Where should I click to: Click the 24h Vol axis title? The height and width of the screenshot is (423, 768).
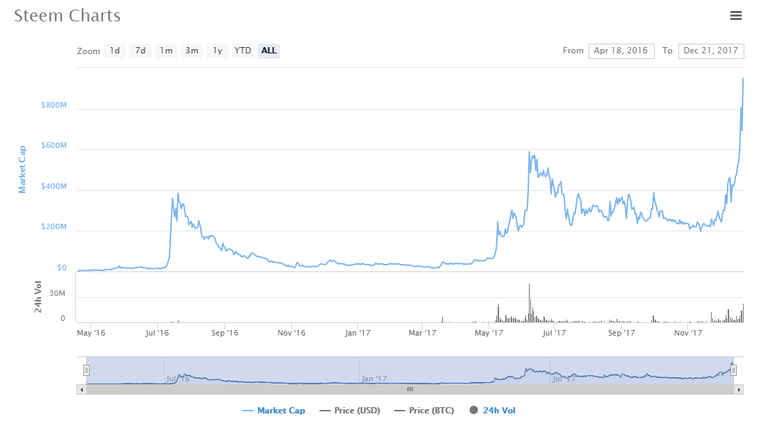pyautogui.click(x=38, y=297)
